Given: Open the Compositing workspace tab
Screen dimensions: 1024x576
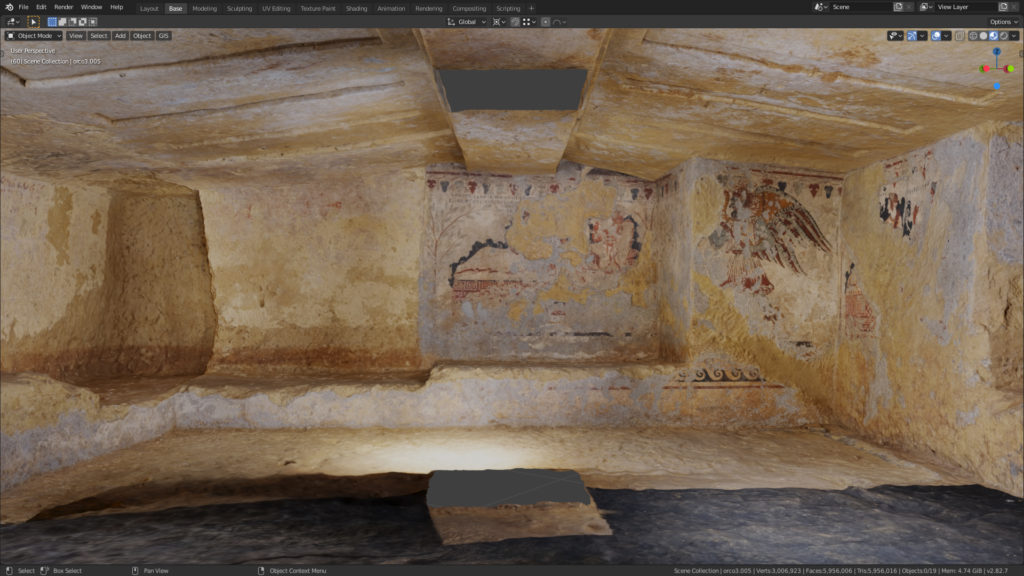Looking at the screenshot, I should coord(470,8).
